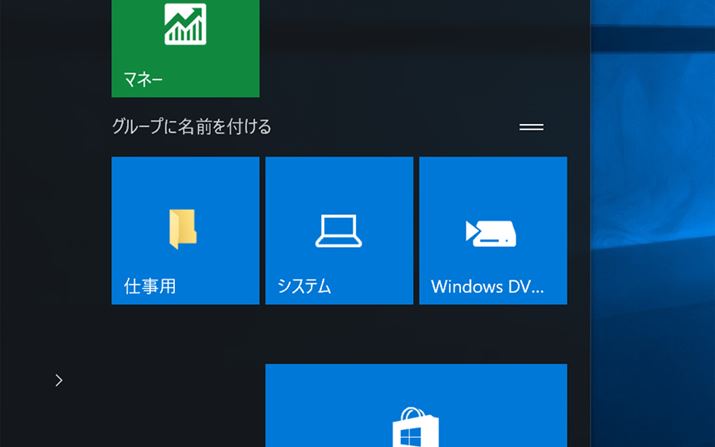715x447 pixels.
Task: Open the システム tile
Action: coord(339,230)
